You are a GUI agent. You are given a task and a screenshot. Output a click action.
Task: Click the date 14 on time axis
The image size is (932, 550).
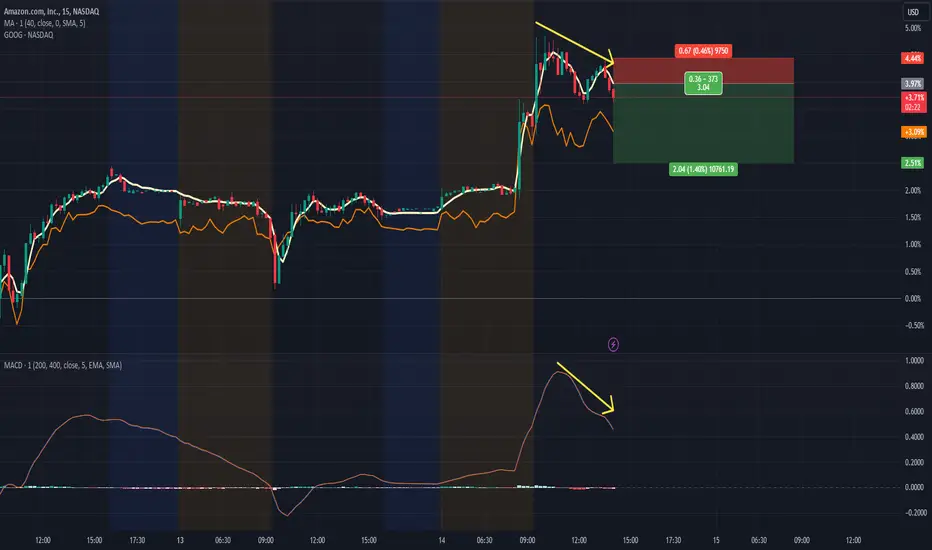442,540
